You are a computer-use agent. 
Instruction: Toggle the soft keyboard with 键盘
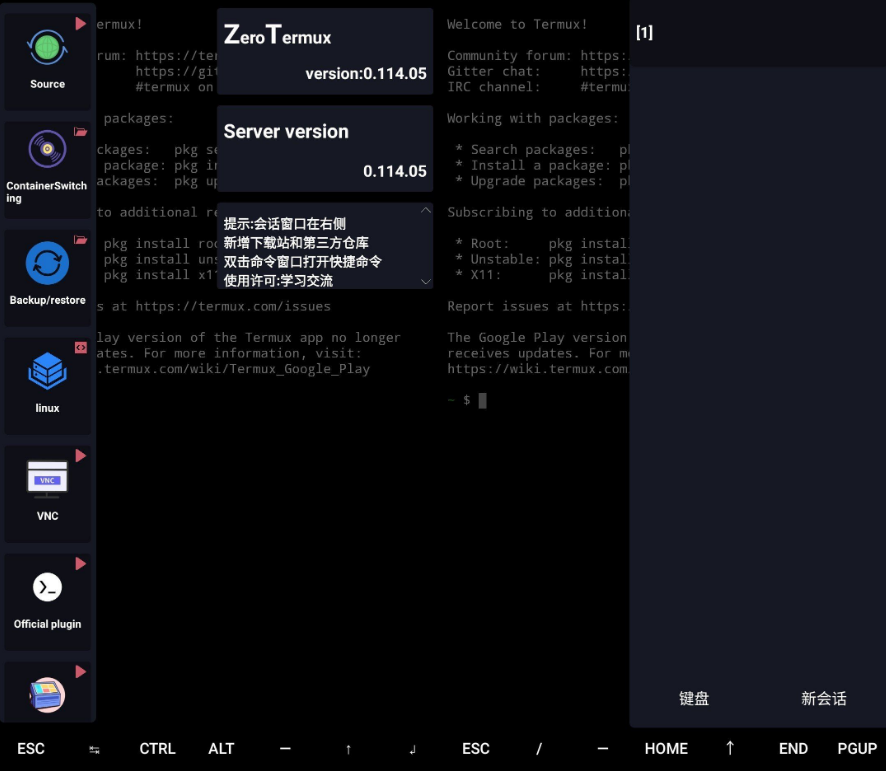click(694, 698)
